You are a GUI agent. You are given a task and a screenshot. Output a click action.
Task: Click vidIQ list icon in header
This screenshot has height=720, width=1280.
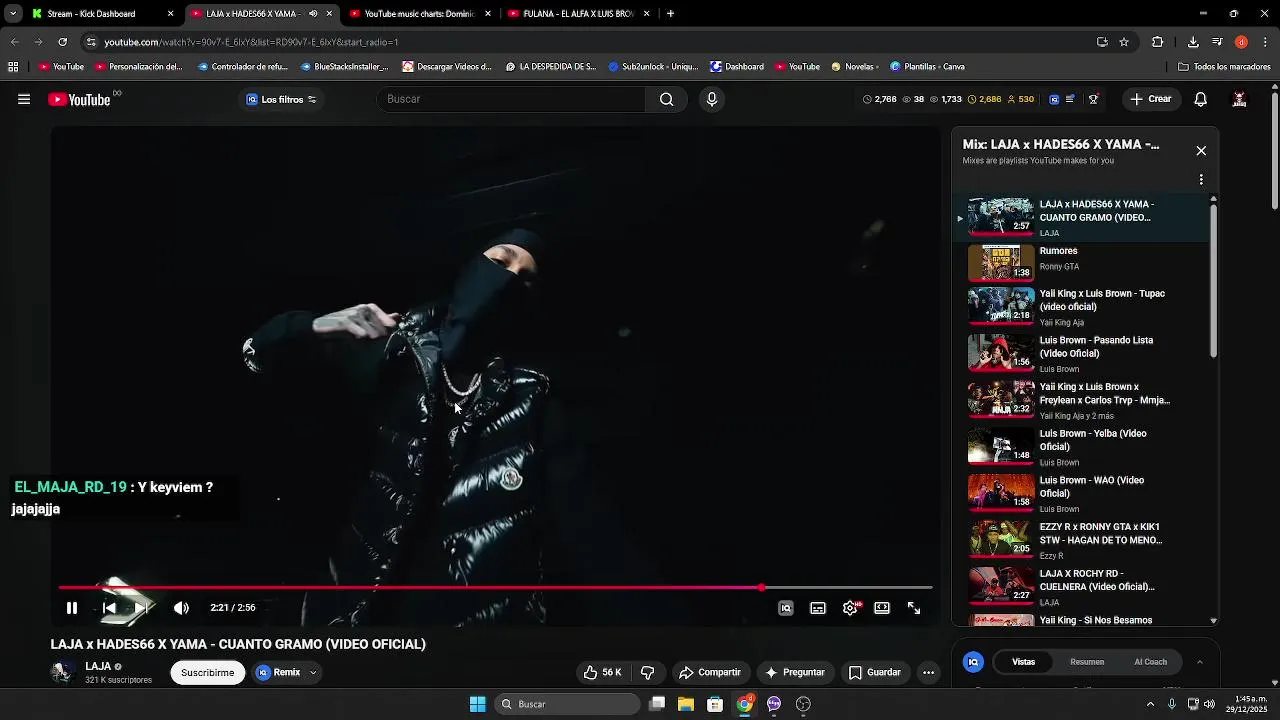point(1070,99)
